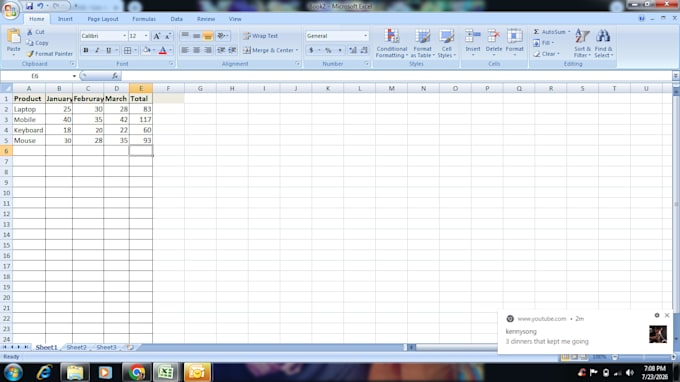Increase cell indent
The image size is (680, 382).
click(232, 50)
